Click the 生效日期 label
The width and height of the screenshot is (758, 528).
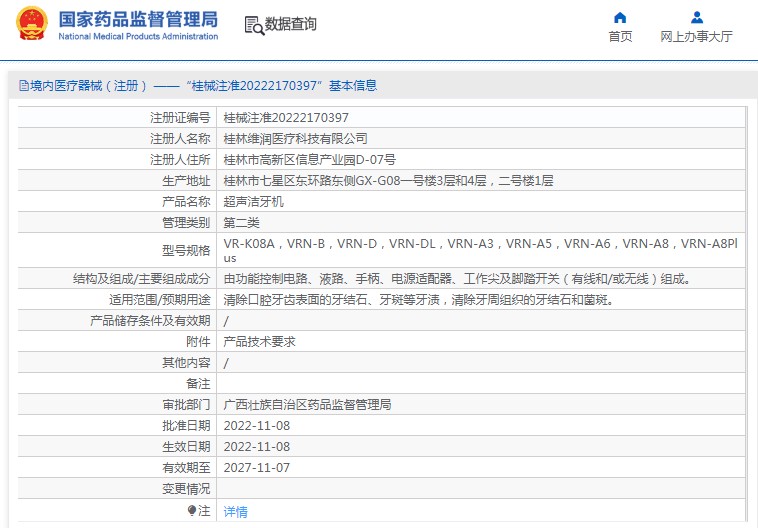point(186,447)
